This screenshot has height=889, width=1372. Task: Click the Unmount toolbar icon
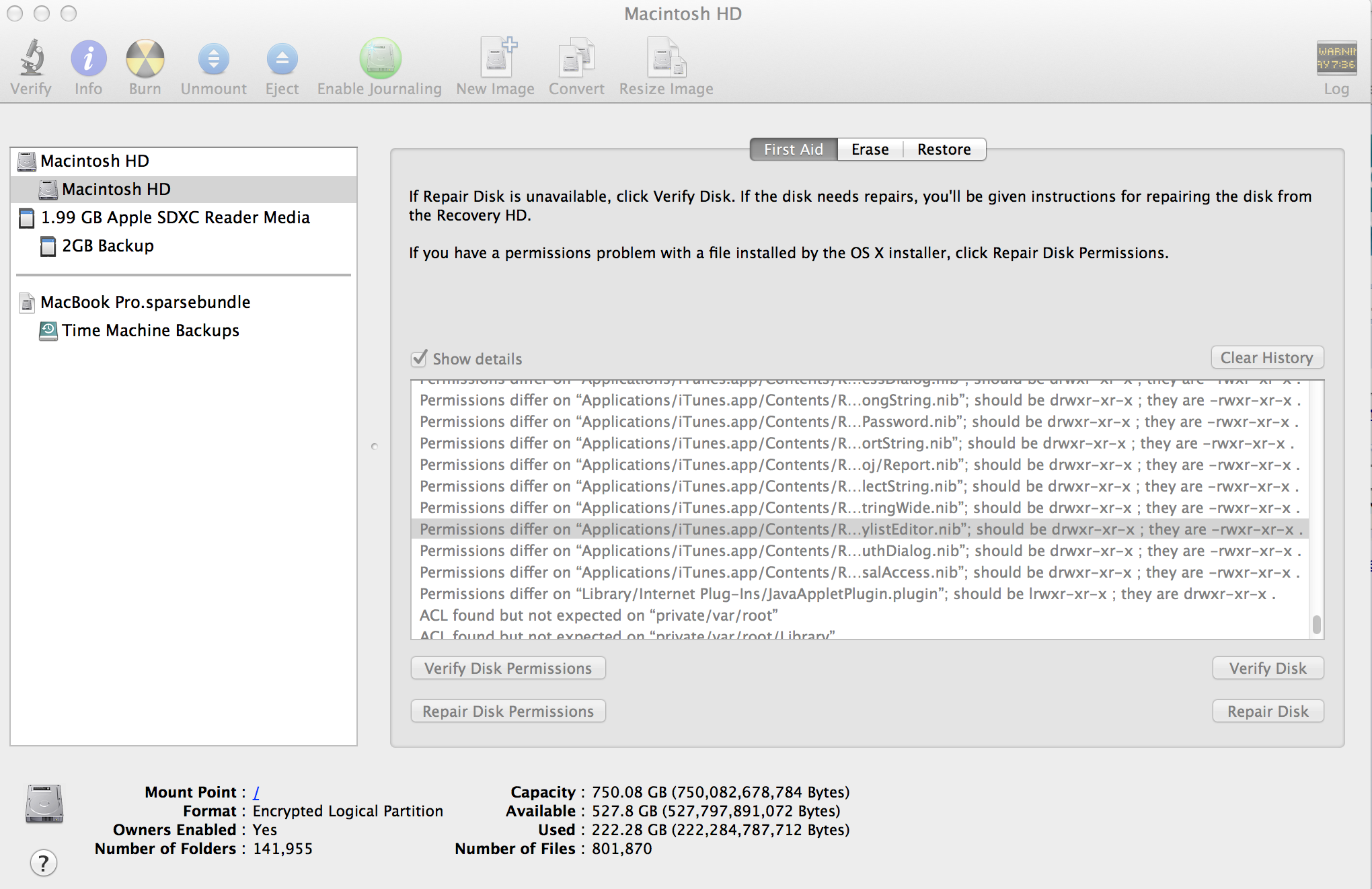point(213,59)
